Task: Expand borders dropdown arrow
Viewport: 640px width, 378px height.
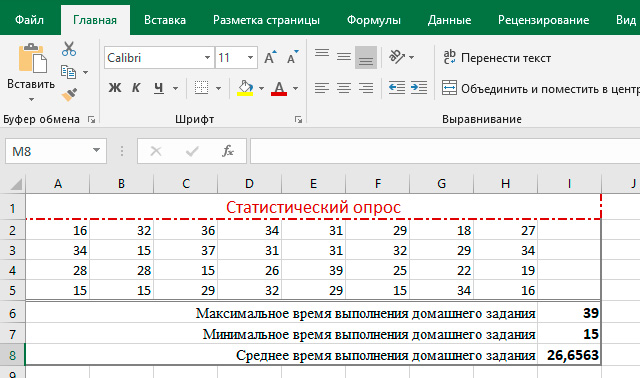Action: coord(218,88)
